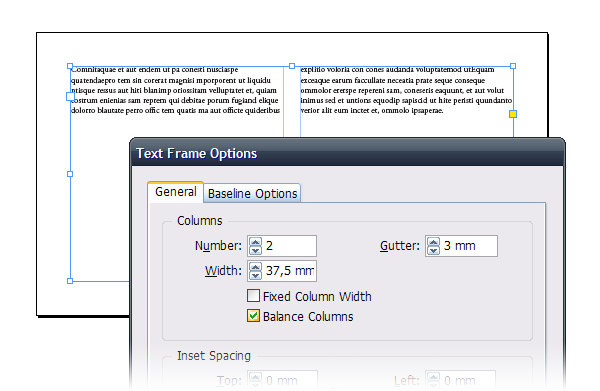Decrease column Width with down arrow
This screenshot has width=600, height=391.
click(255, 275)
